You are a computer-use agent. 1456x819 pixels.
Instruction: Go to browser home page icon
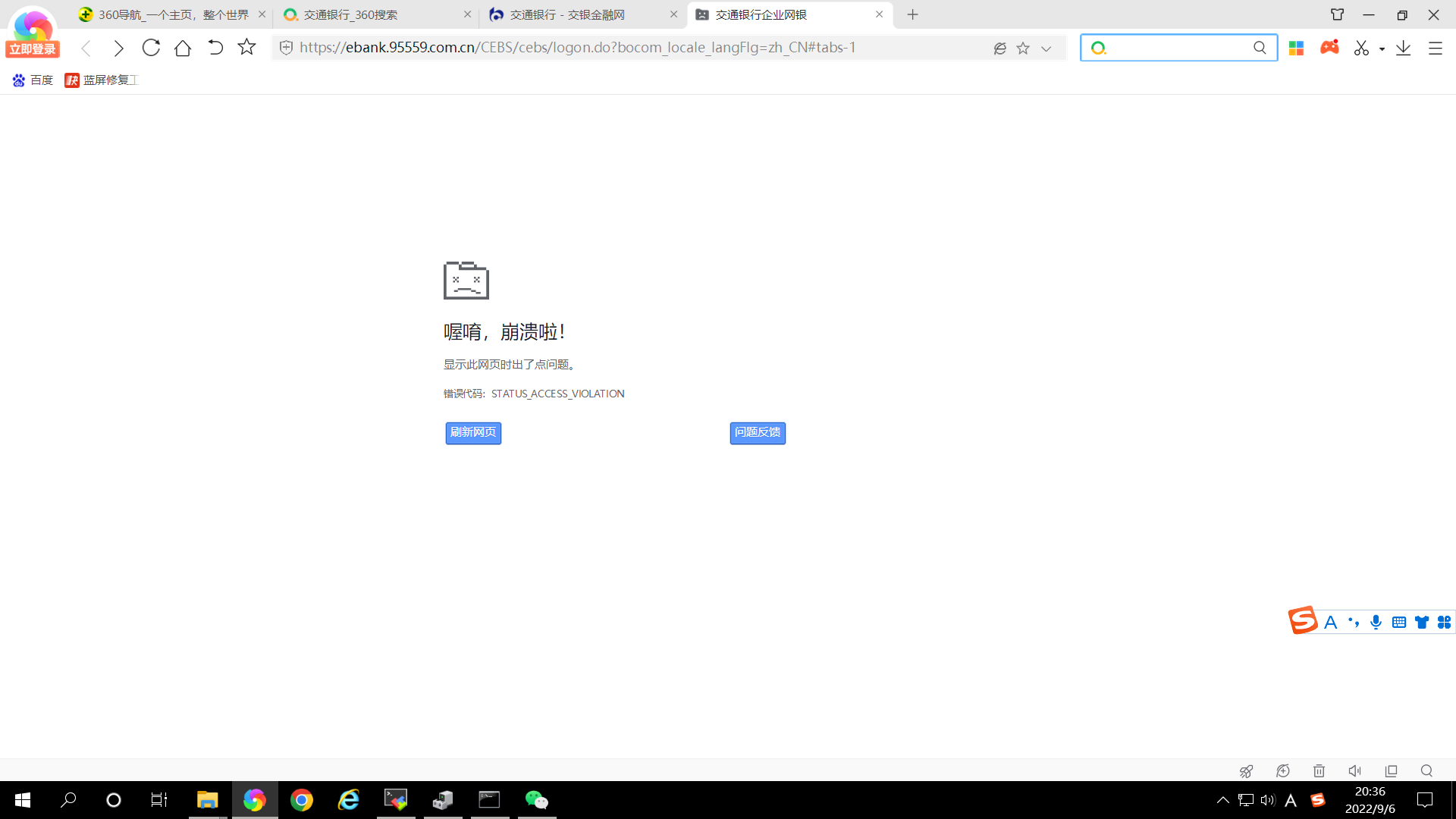(183, 48)
